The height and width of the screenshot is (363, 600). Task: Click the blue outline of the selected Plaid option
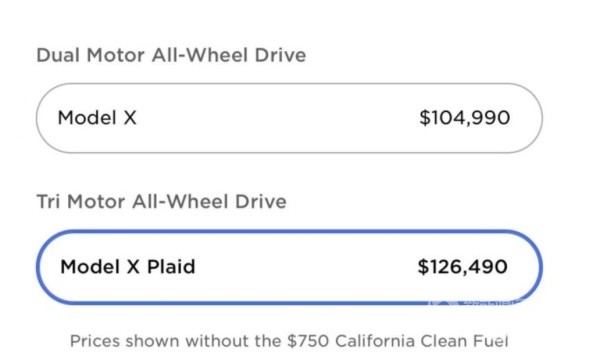pos(289,231)
